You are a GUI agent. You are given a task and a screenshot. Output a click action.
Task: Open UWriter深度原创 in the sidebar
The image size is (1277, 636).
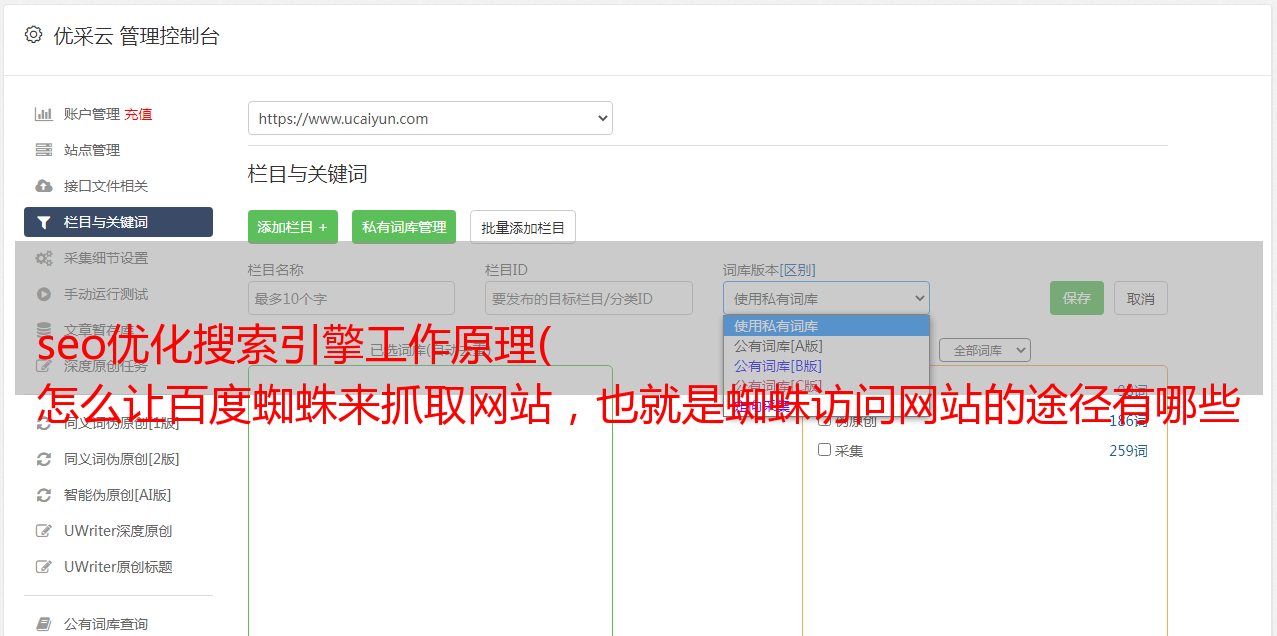[x=118, y=531]
